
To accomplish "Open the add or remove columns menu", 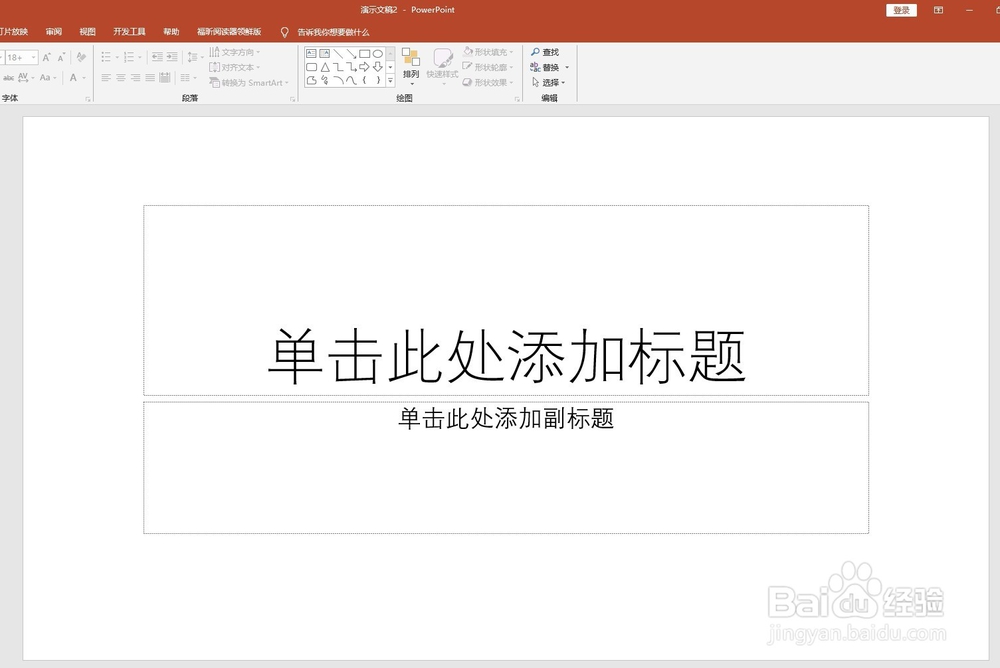I will (188, 78).
